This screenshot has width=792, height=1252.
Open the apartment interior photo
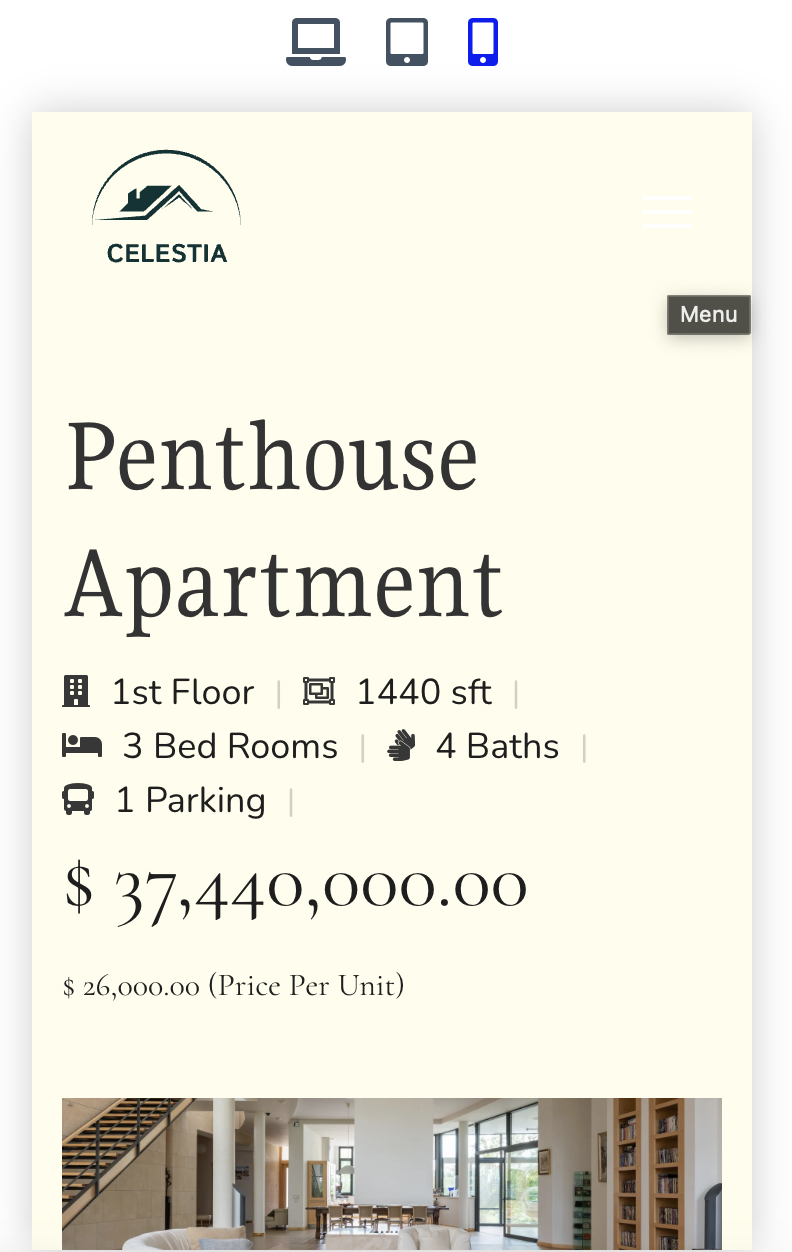[392, 1173]
